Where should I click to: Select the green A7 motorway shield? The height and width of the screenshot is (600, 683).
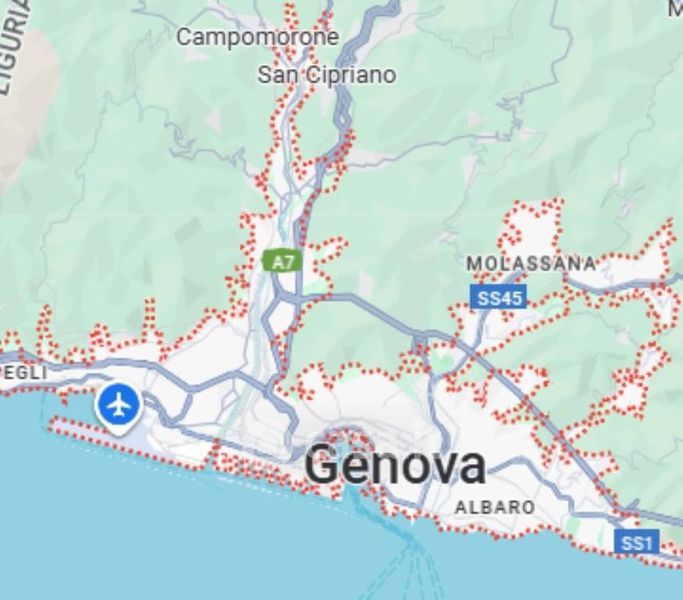[282, 262]
